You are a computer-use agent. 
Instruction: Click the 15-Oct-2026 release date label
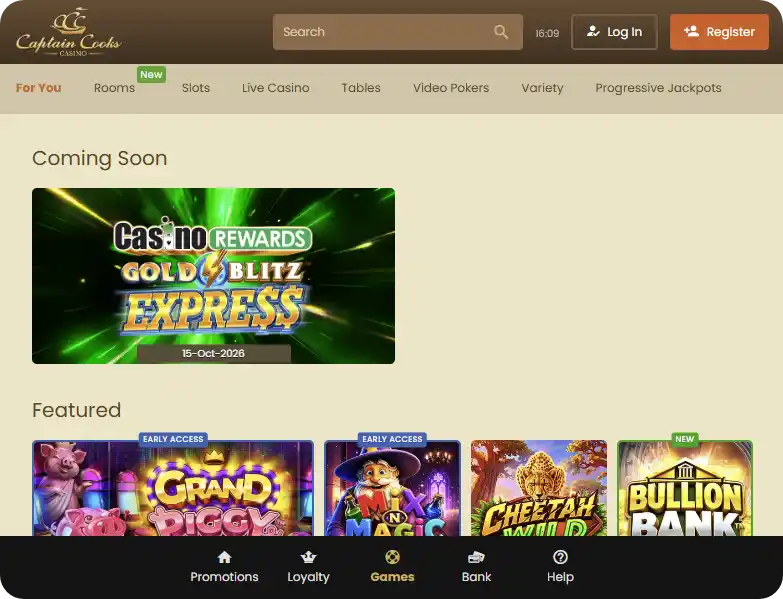coord(214,353)
